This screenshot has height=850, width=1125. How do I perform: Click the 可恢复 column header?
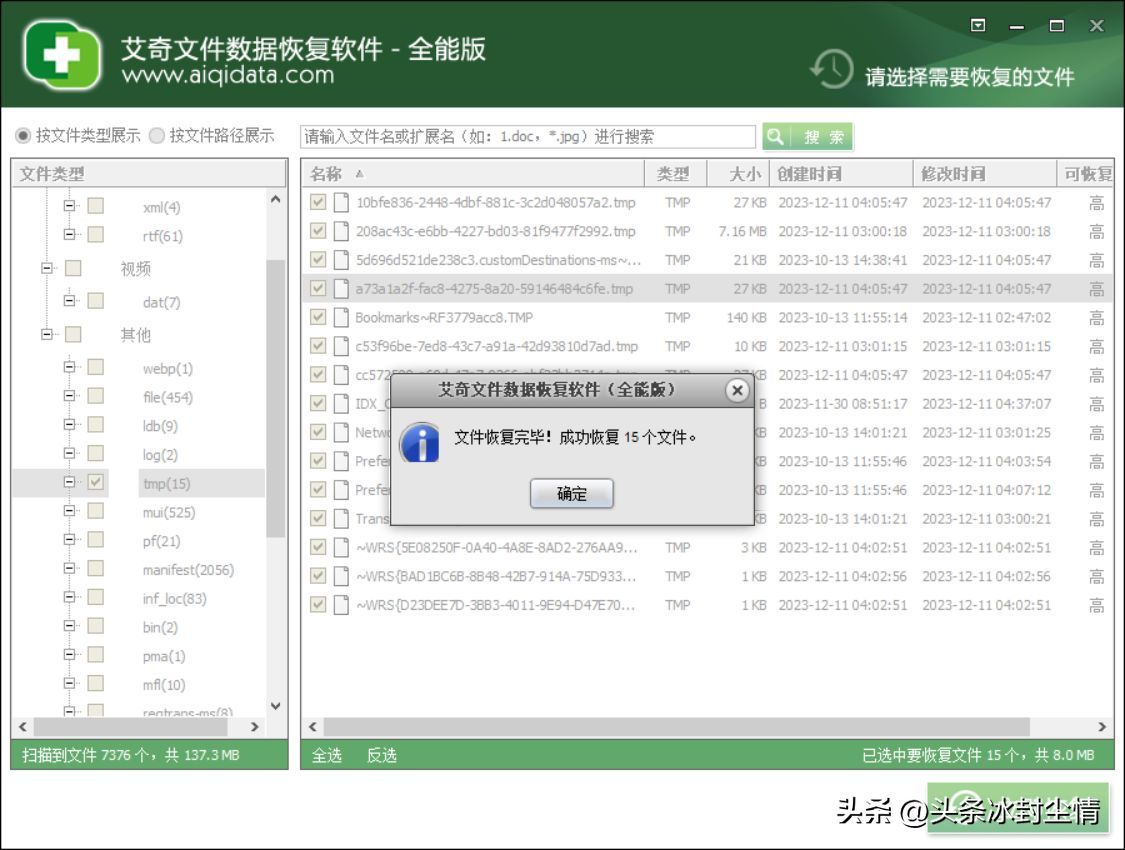pyautogui.click(x=1086, y=174)
